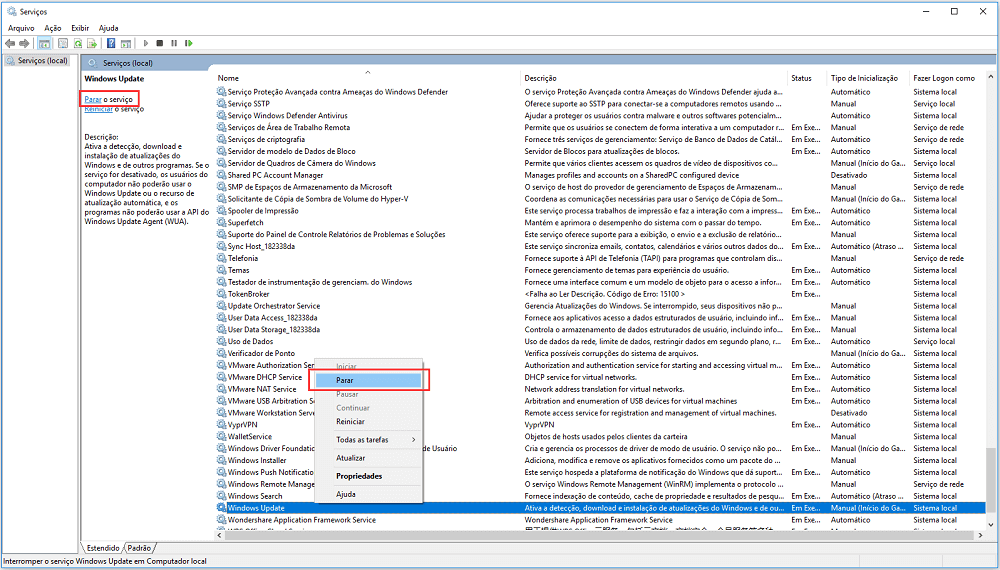Click the Forward arrow toolbar icon
This screenshot has height=570, width=1000.
coord(24,43)
